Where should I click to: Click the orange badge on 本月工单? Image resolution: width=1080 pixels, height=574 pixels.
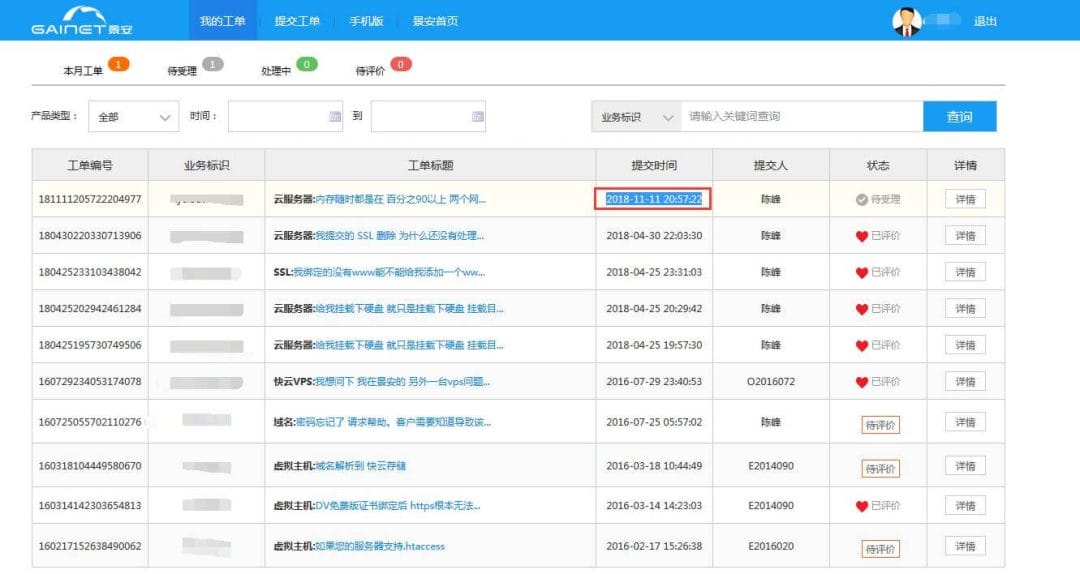pos(119,65)
